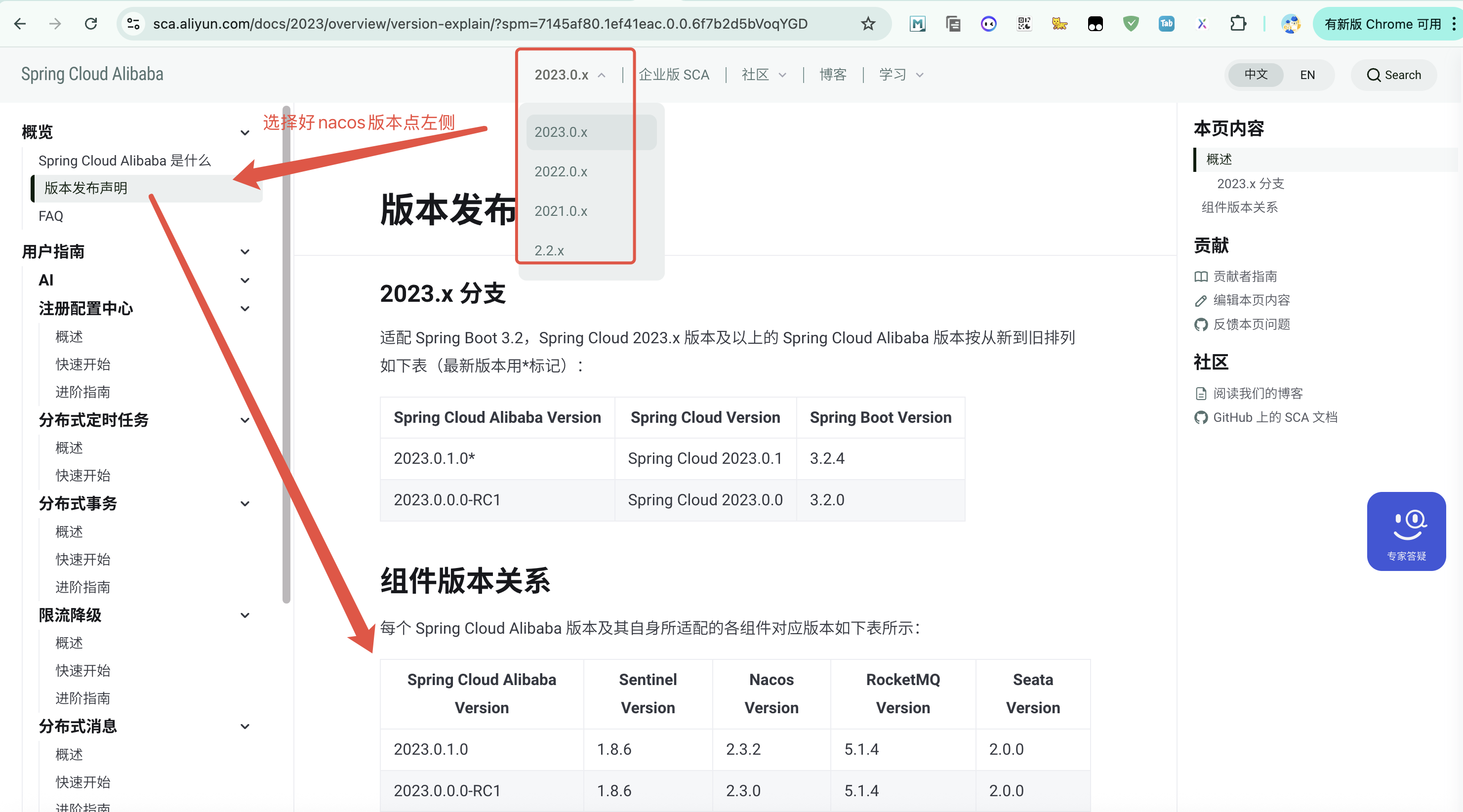Expand the 社区 nav dropdown
The width and height of the screenshot is (1463, 812).
point(764,75)
